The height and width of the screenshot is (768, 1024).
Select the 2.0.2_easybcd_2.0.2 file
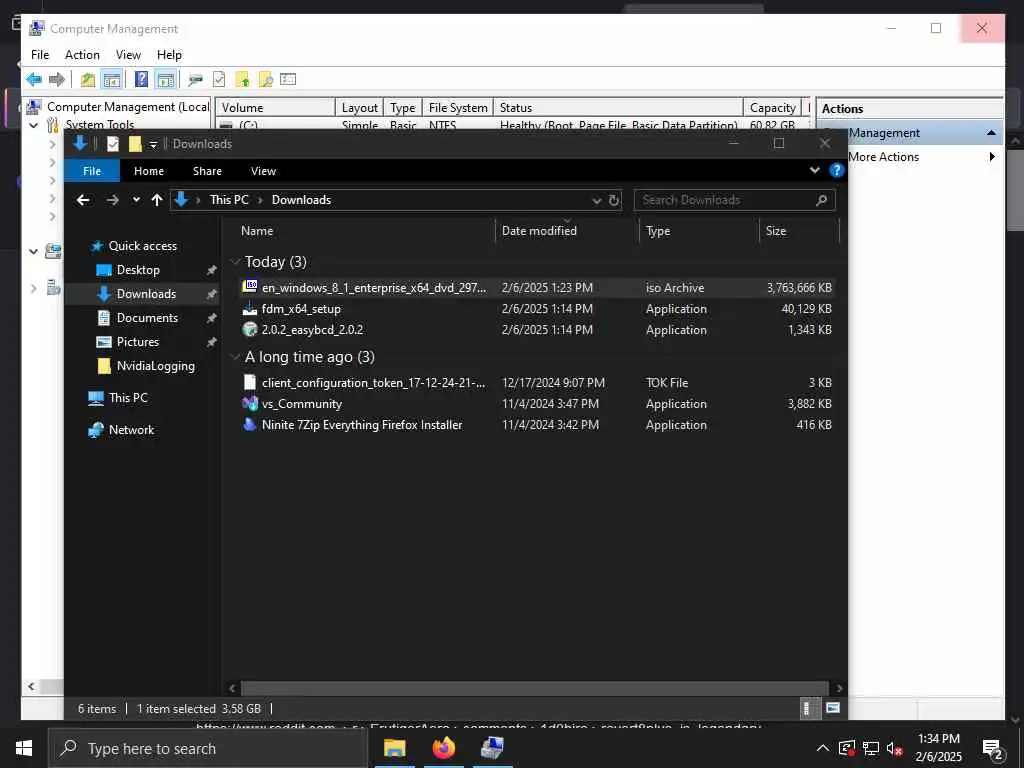(x=537, y=330)
